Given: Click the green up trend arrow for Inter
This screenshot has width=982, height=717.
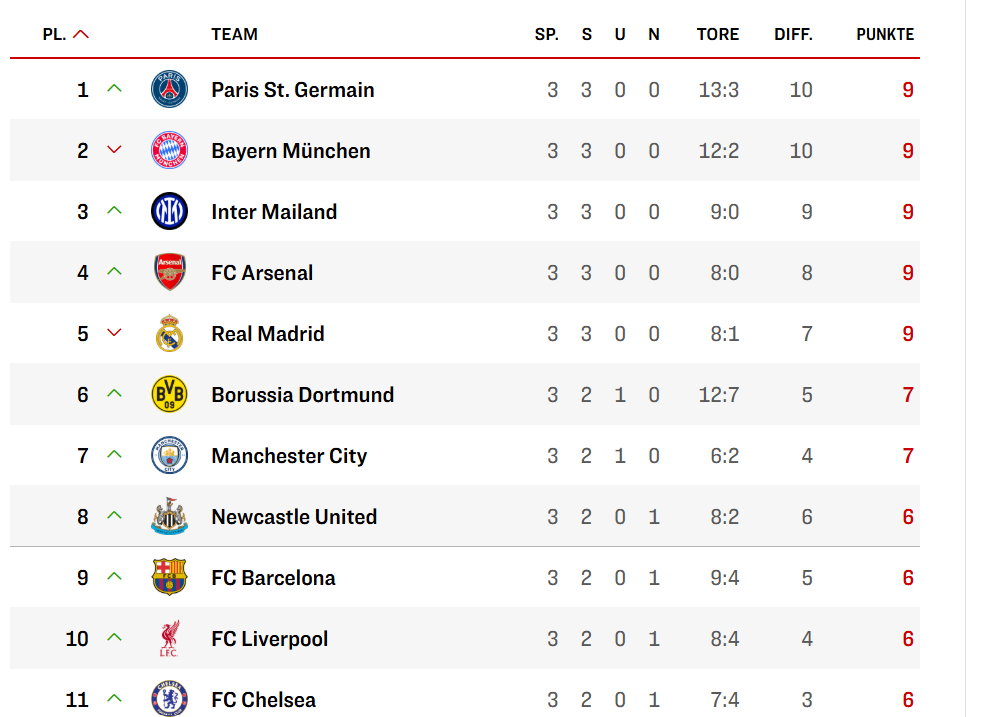Looking at the screenshot, I should point(114,211).
